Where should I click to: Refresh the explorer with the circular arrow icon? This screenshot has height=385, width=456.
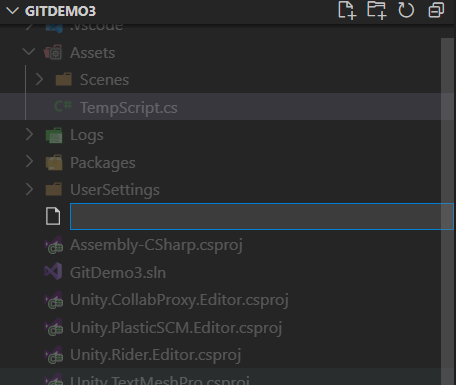pyautogui.click(x=406, y=10)
